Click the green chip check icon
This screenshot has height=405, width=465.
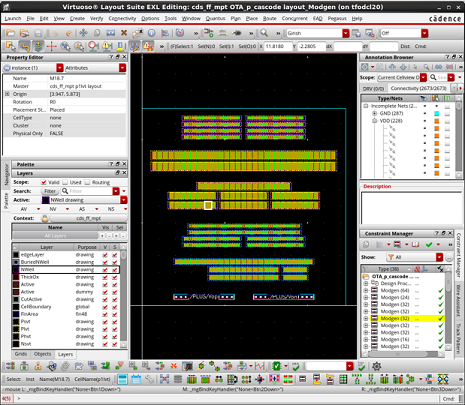(276, 366)
